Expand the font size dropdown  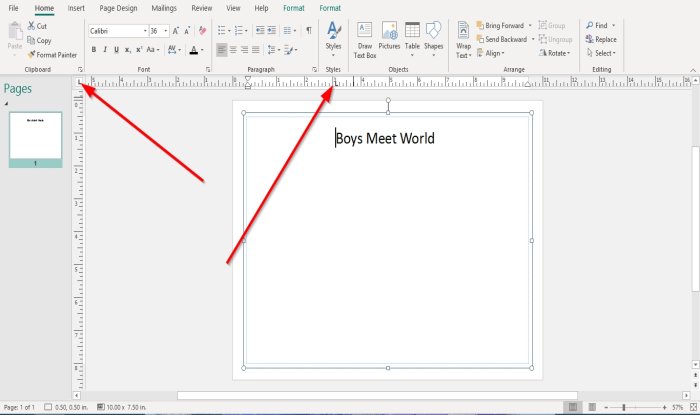pyautogui.click(x=166, y=31)
